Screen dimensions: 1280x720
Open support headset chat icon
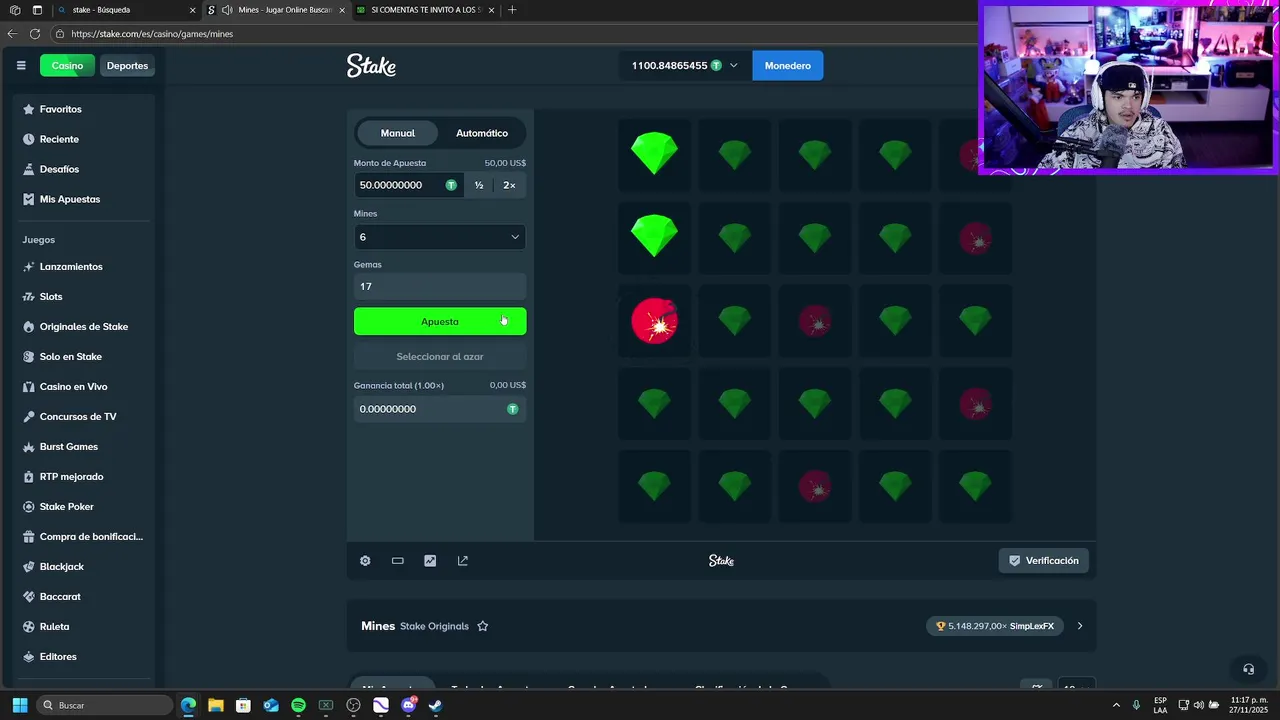tap(1248, 669)
